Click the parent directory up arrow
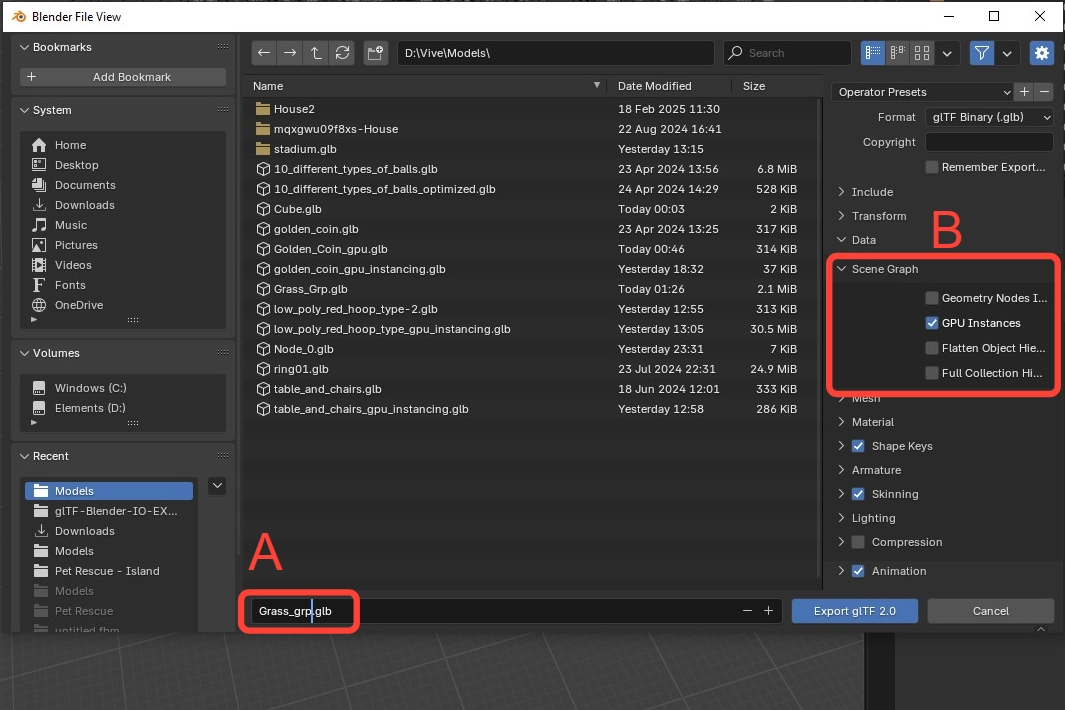 coord(316,53)
